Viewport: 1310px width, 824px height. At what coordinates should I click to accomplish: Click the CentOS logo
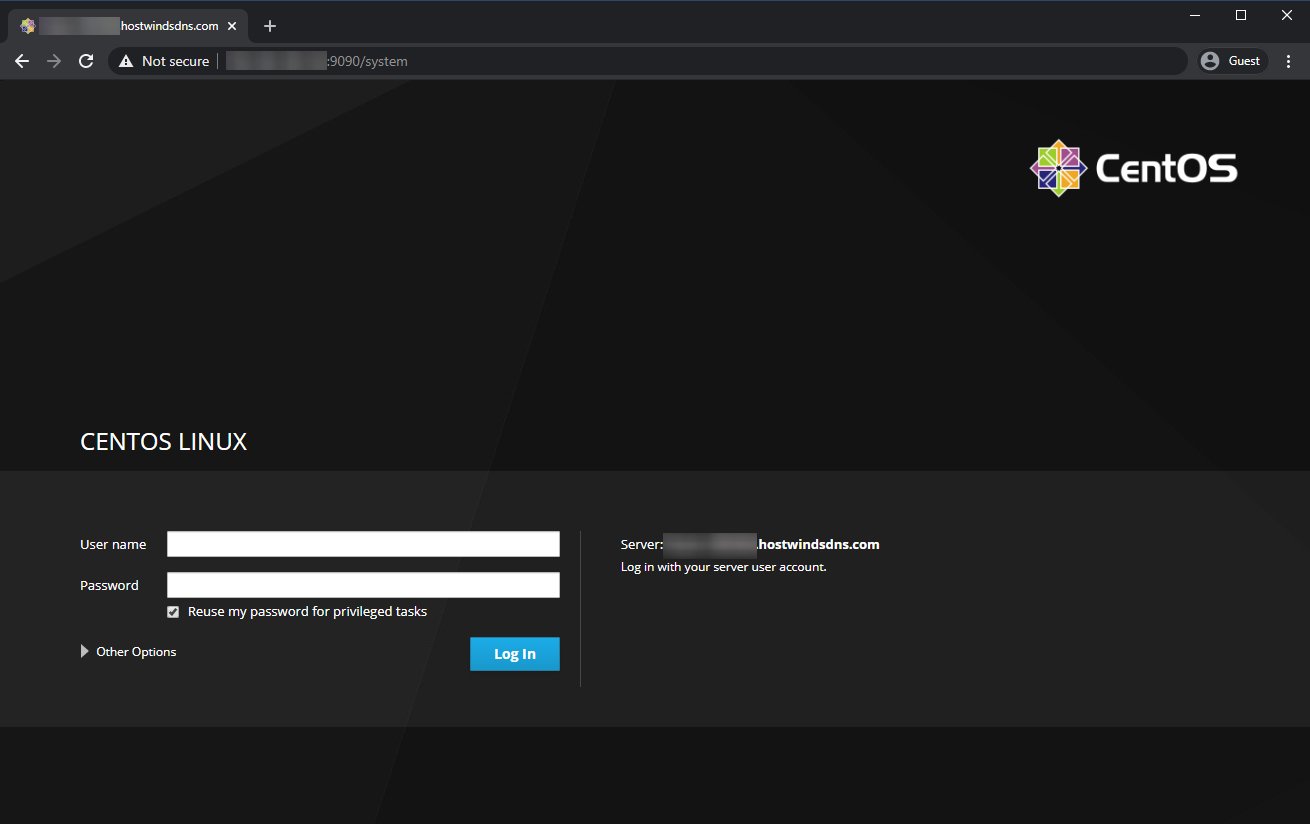pyautogui.click(x=1059, y=167)
